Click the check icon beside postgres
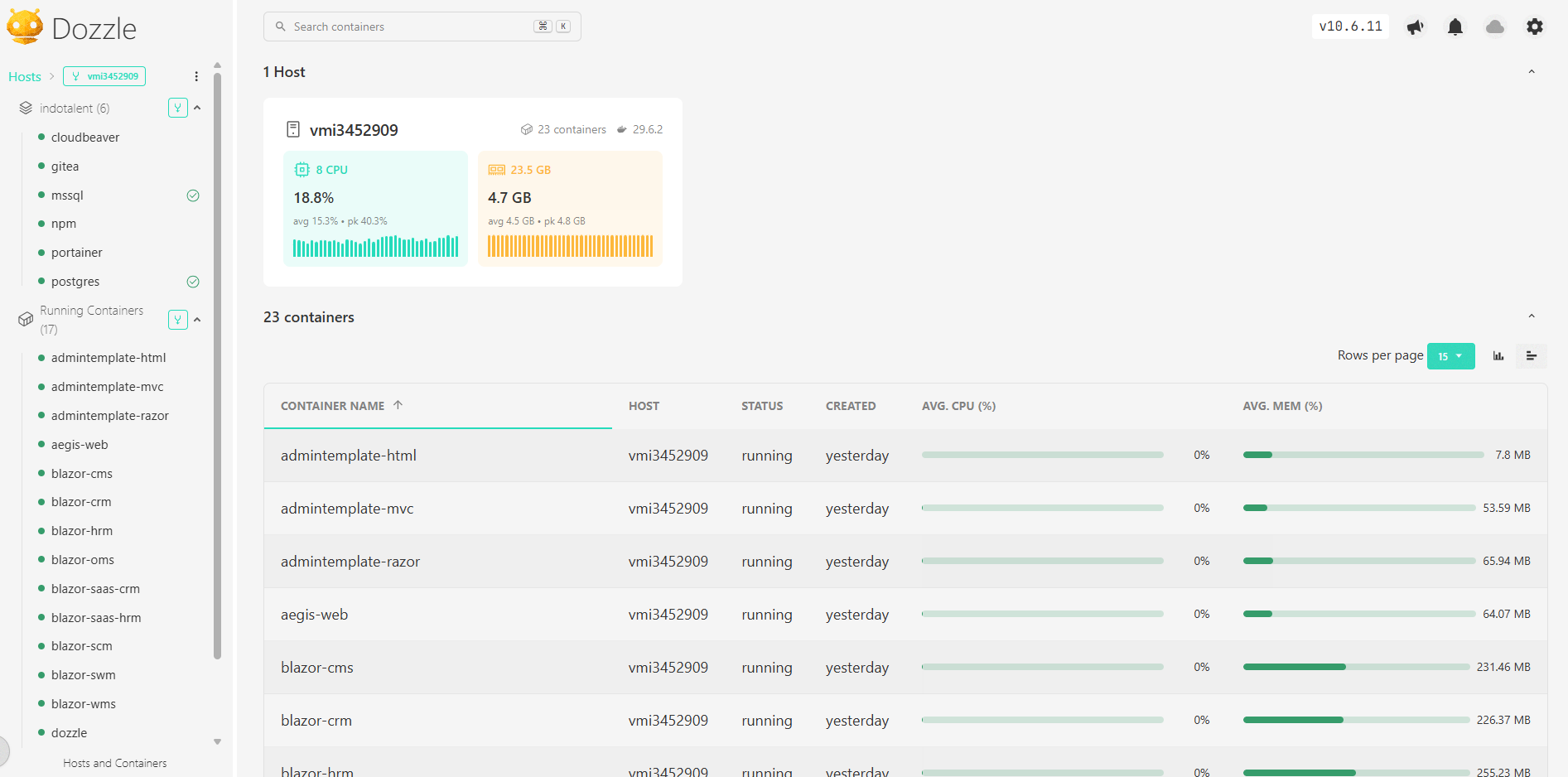The image size is (1568, 777). [193, 282]
